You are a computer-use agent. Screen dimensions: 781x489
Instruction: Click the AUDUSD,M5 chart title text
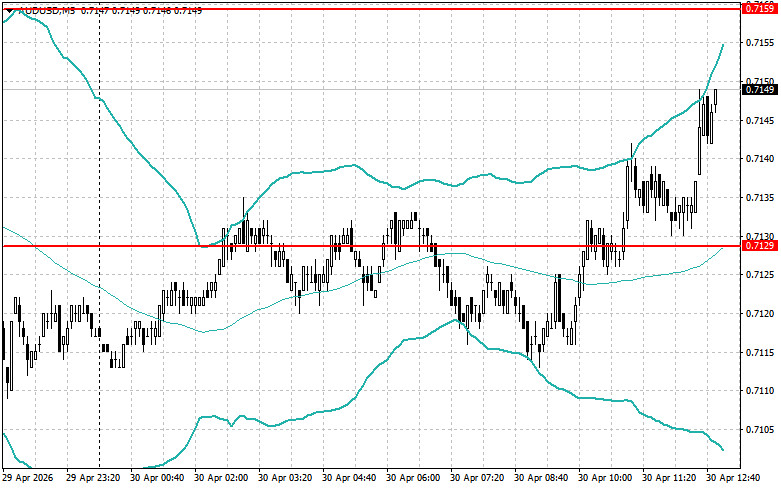tap(46, 10)
